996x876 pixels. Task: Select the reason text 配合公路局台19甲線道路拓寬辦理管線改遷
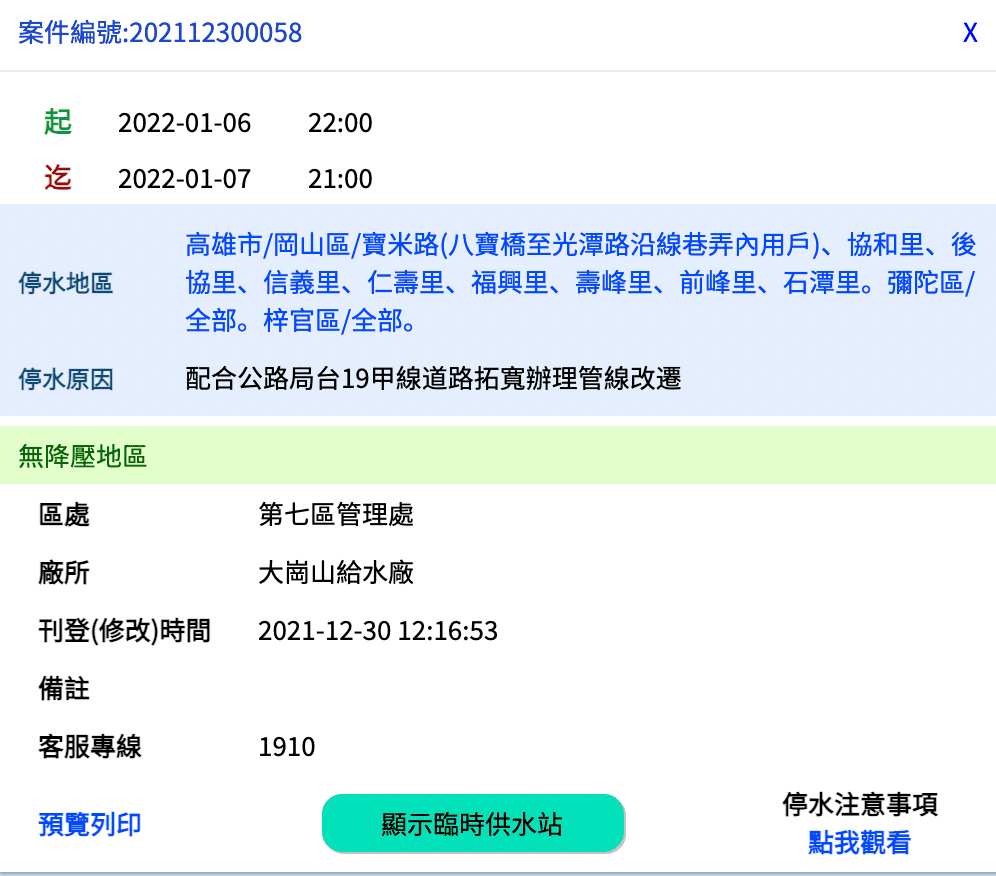pos(433,379)
